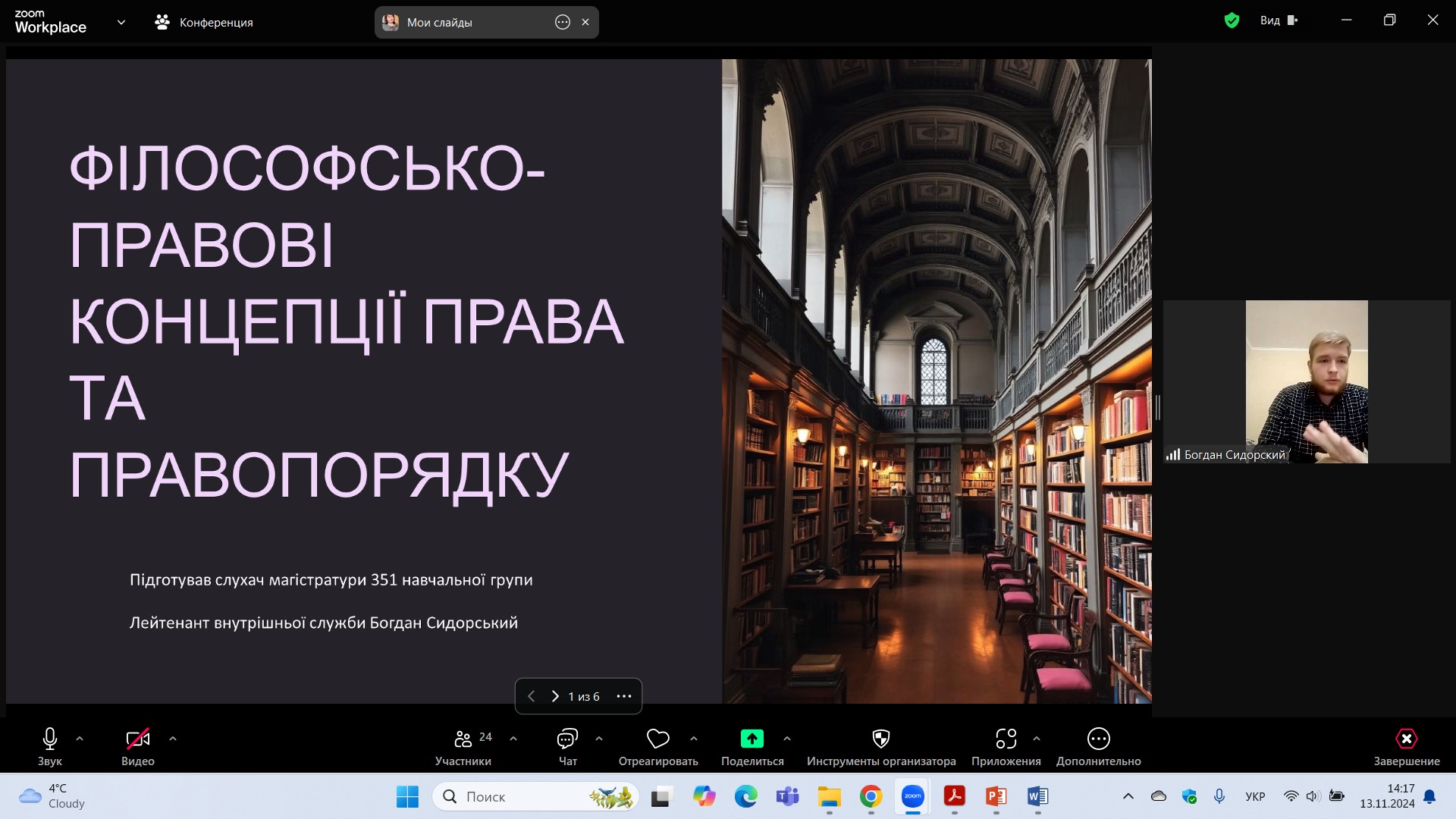Switch to the Conference tab
This screenshot has height=819, width=1456.
coord(204,22)
